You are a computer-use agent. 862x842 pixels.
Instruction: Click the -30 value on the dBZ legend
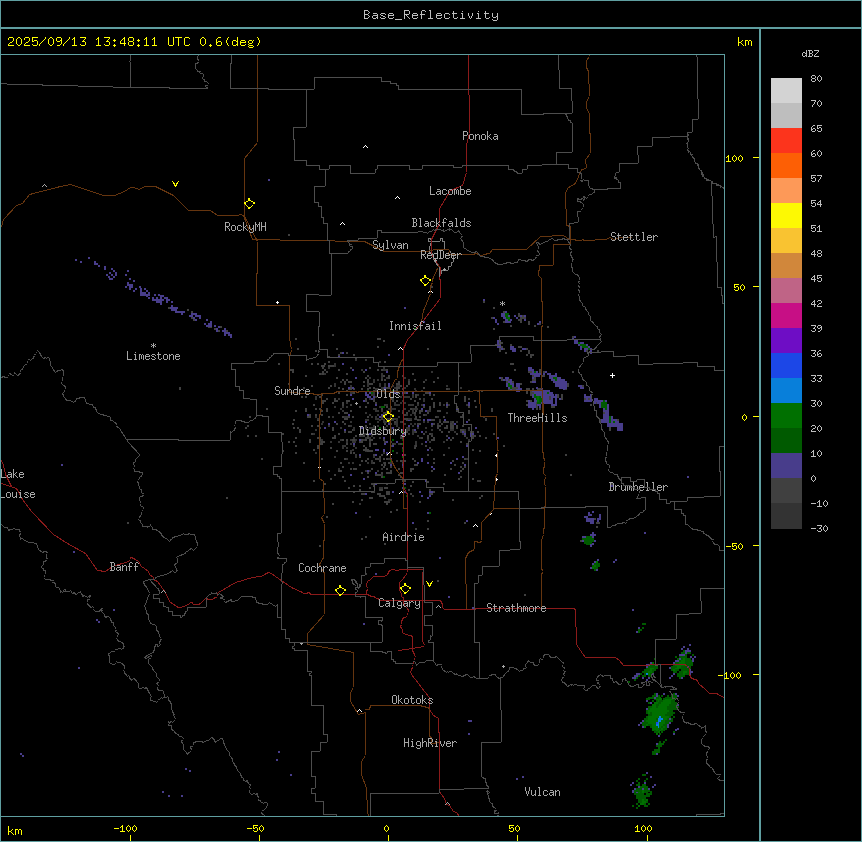coord(819,528)
